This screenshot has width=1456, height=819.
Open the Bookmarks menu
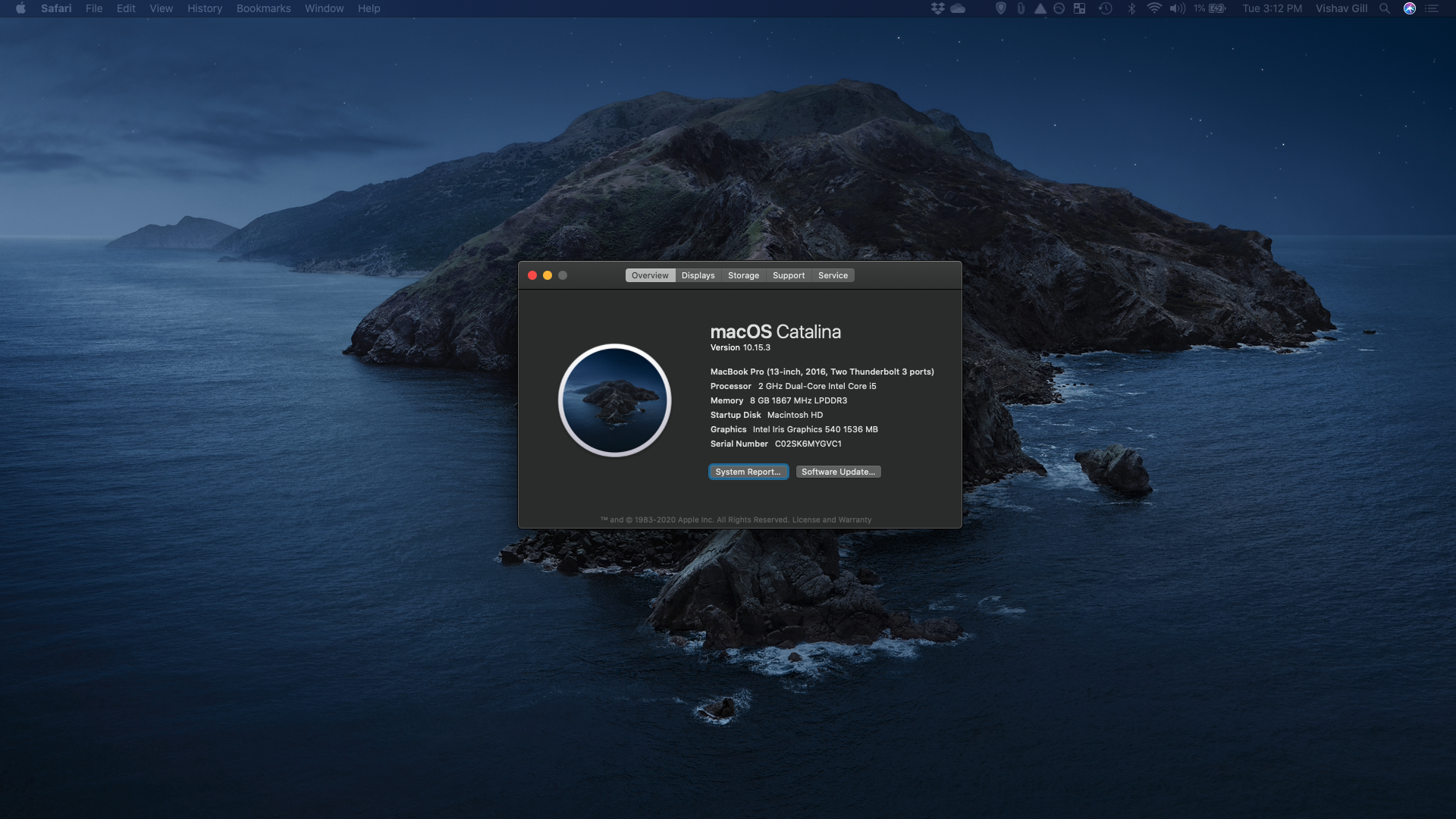pyautogui.click(x=263, y=8)
